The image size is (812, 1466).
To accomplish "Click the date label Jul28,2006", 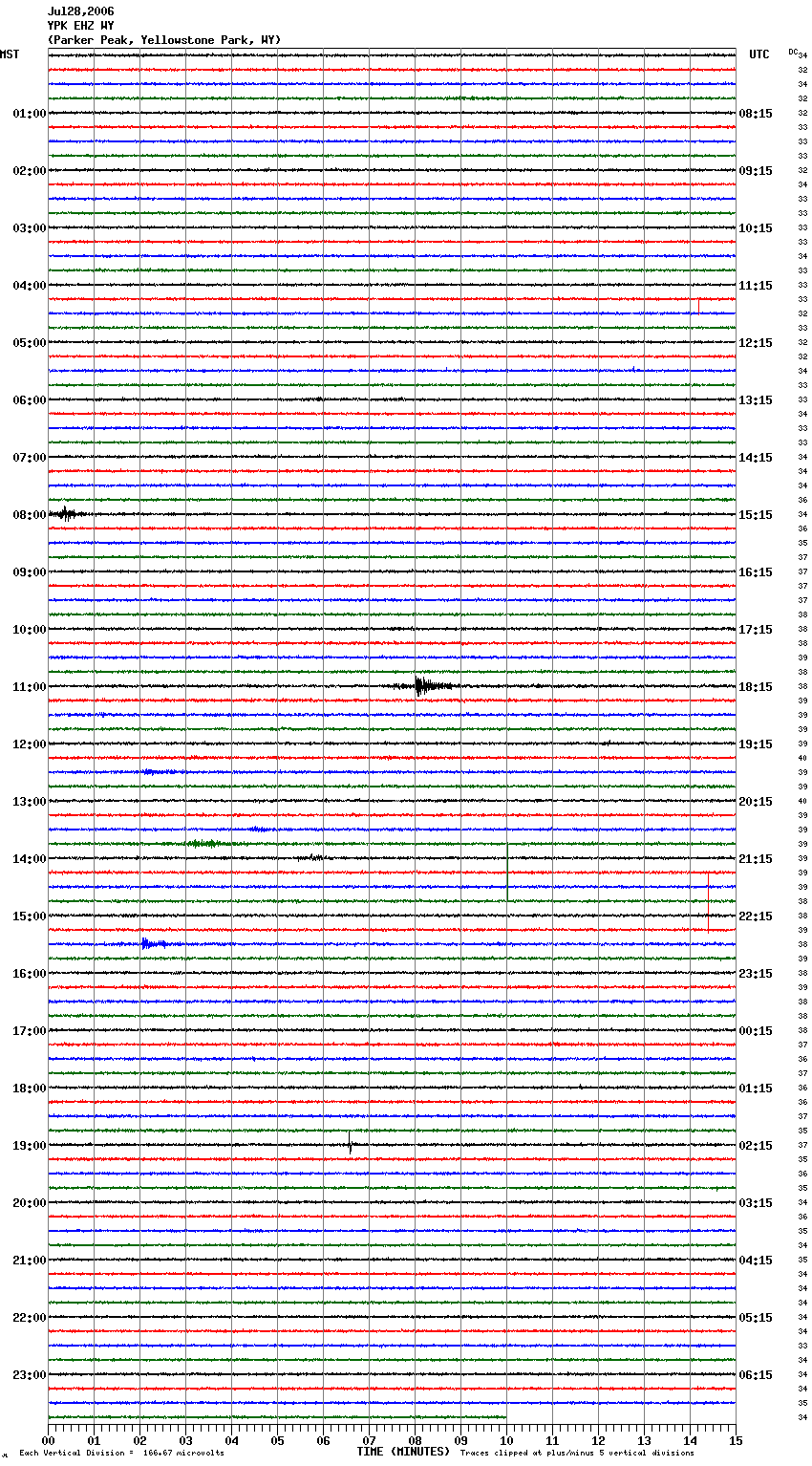I will (80, 11).
